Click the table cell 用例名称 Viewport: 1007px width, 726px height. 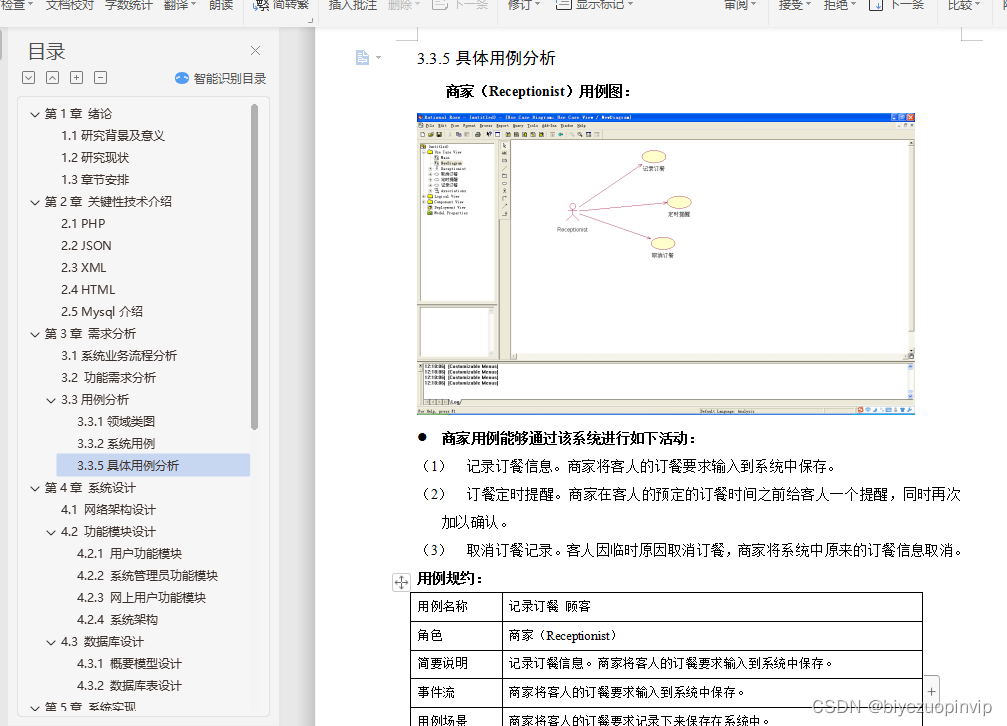457,606
